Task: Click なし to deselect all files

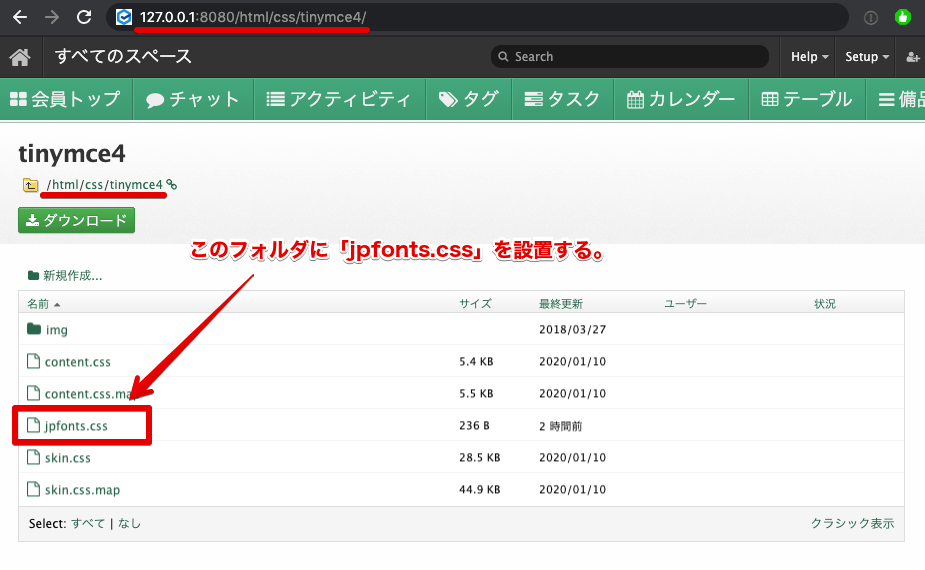Action: (129, 523)
